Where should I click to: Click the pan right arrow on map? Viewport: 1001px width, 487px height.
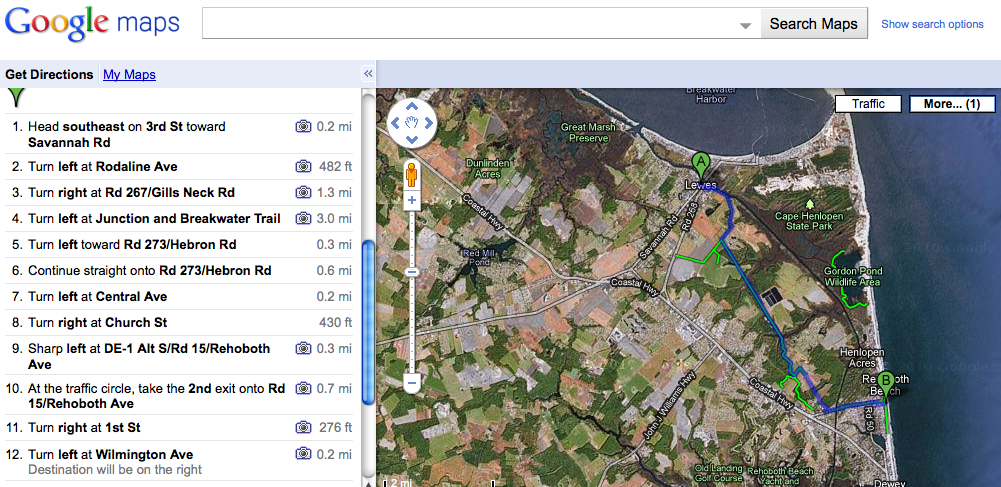coord(428,123)
